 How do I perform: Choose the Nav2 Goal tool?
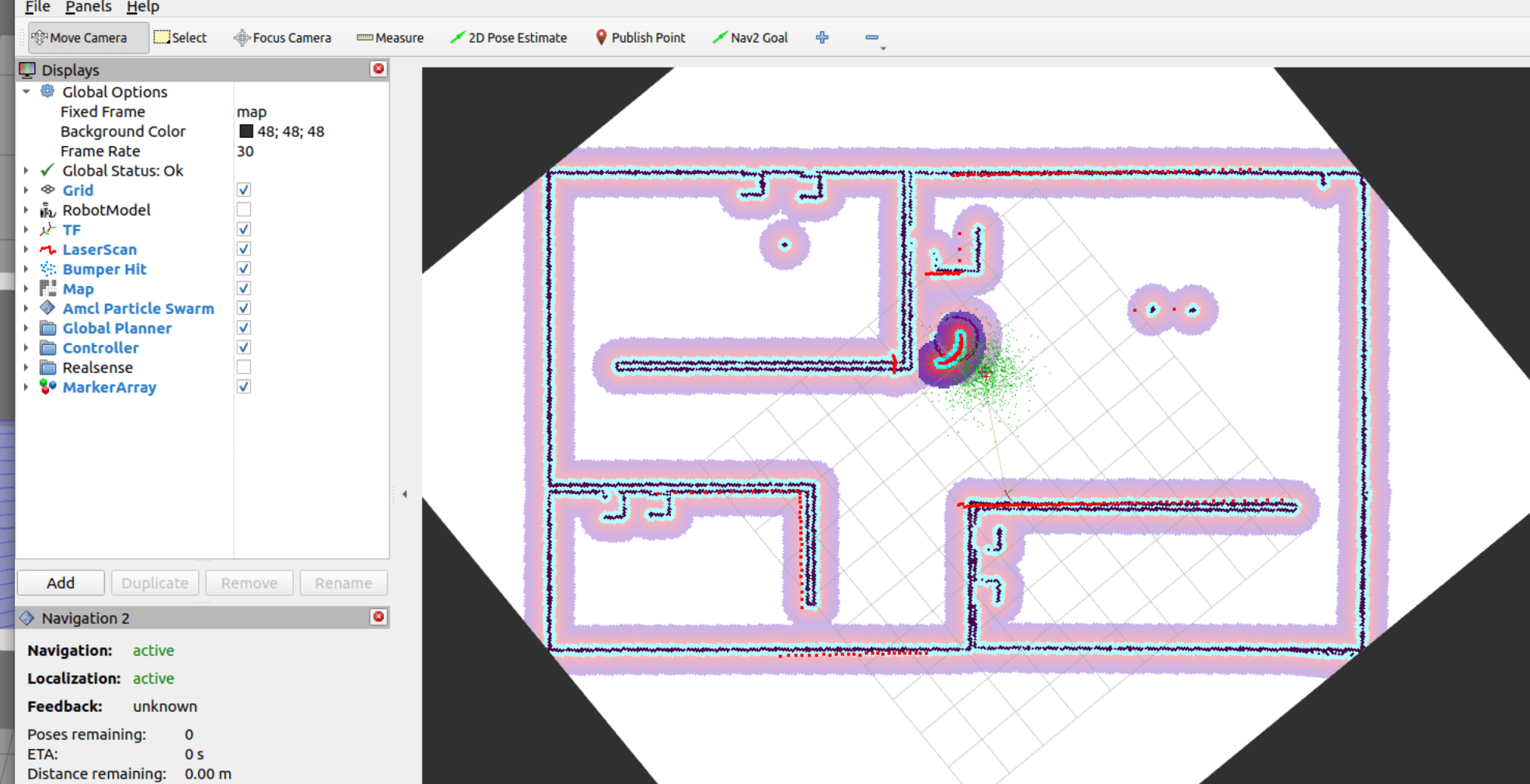click(x=750, y=37)
